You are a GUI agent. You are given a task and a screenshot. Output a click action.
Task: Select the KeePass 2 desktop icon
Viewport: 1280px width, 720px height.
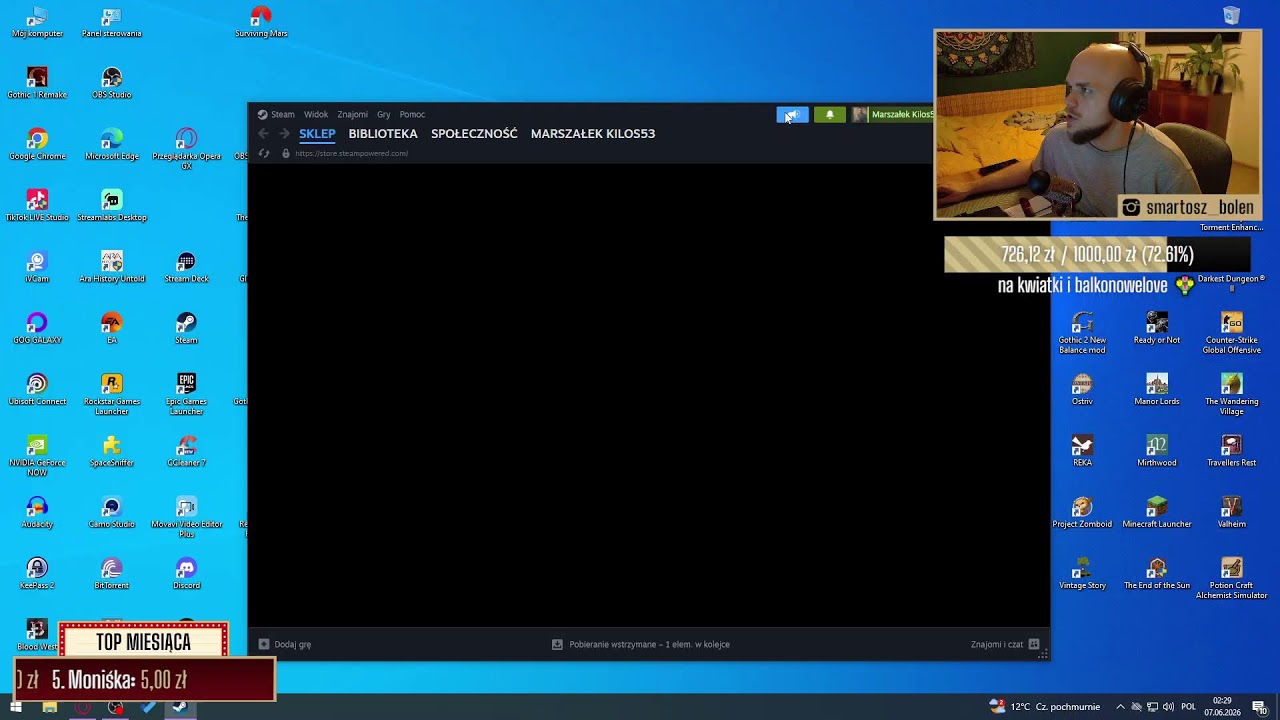[x=37, y=574]
